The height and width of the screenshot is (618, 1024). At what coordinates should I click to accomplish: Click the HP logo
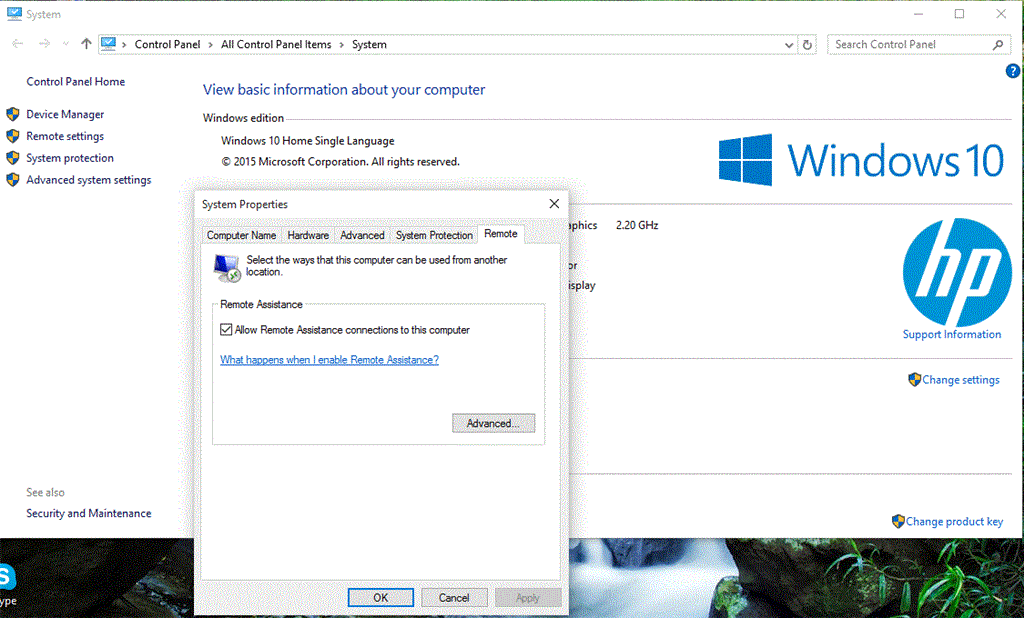click(957, 272)
